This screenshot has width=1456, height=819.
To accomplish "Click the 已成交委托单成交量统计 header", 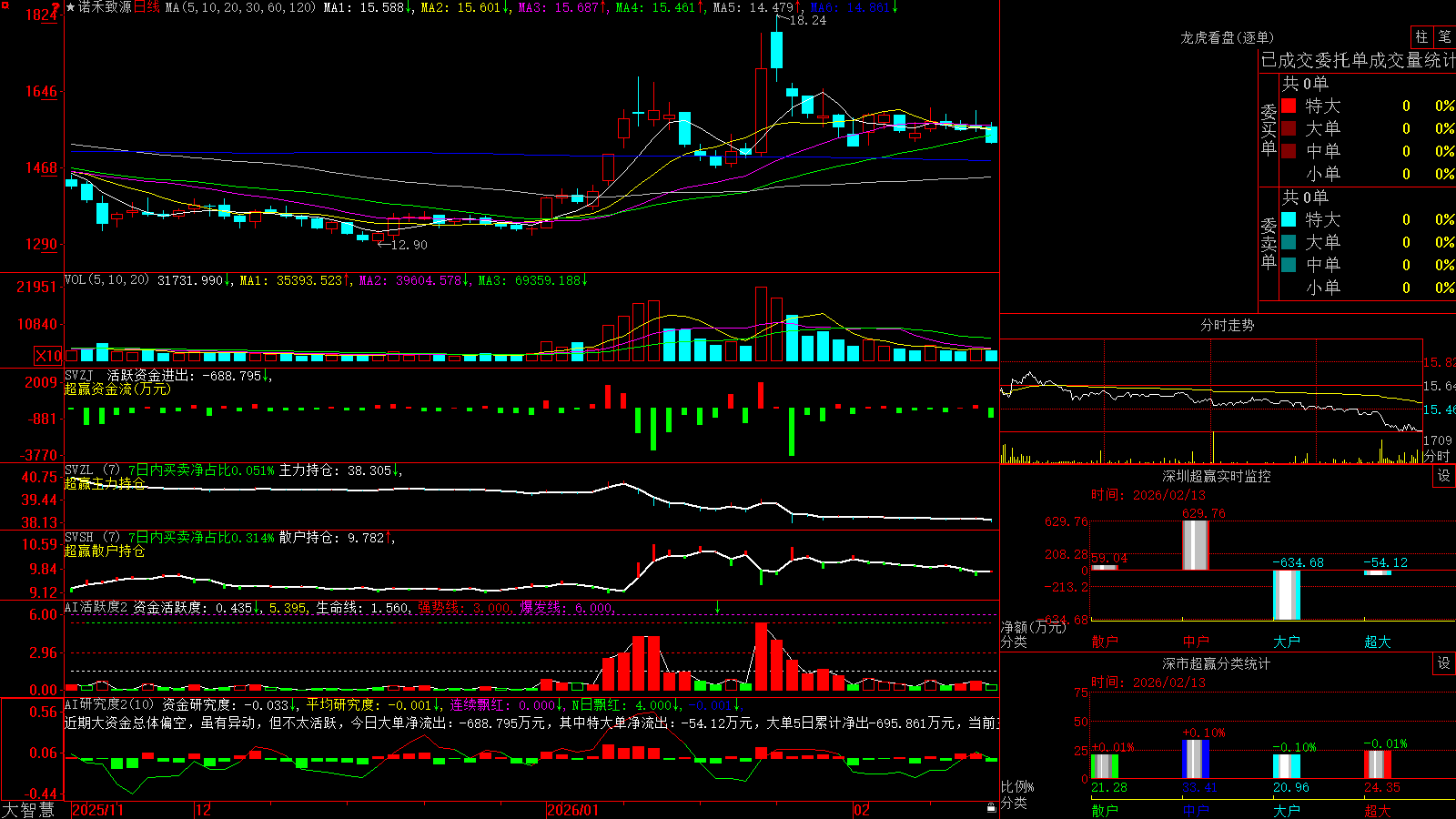I will click(1358, 60).
